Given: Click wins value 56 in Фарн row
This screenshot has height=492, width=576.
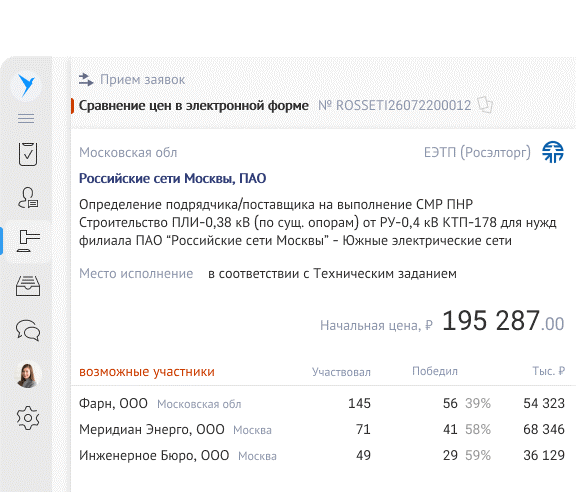Looking at the screenshot, I should 450,403.
